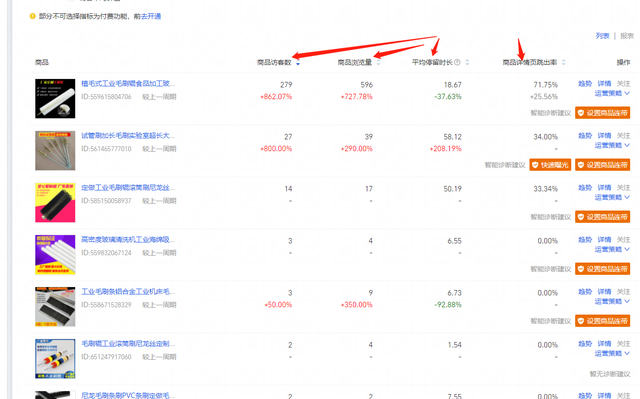Expand 运营策略 for product ID 558671528329
Screen dimensions: 640x399
tap(612, 301)
